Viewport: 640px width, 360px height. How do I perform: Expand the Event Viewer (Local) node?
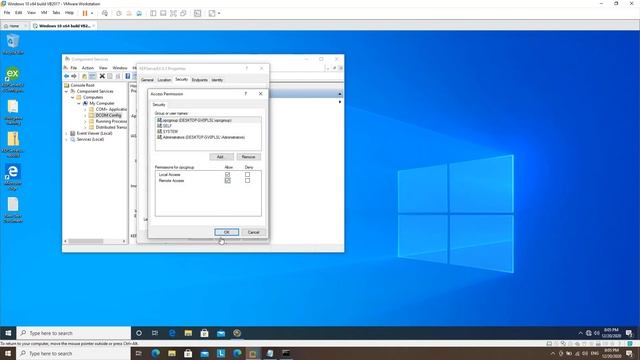[67, 133]
